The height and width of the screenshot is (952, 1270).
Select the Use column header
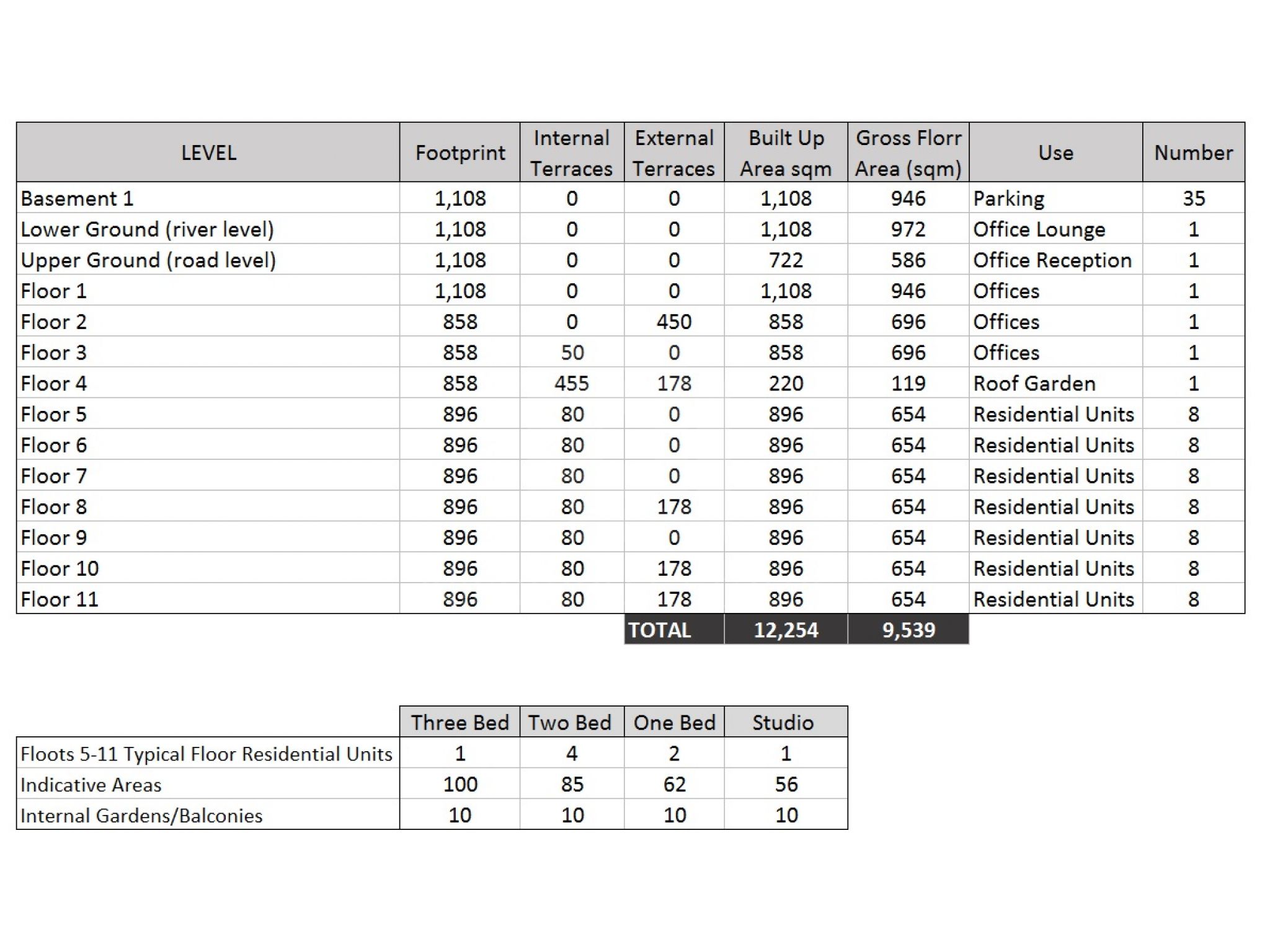coord(1056,152)
